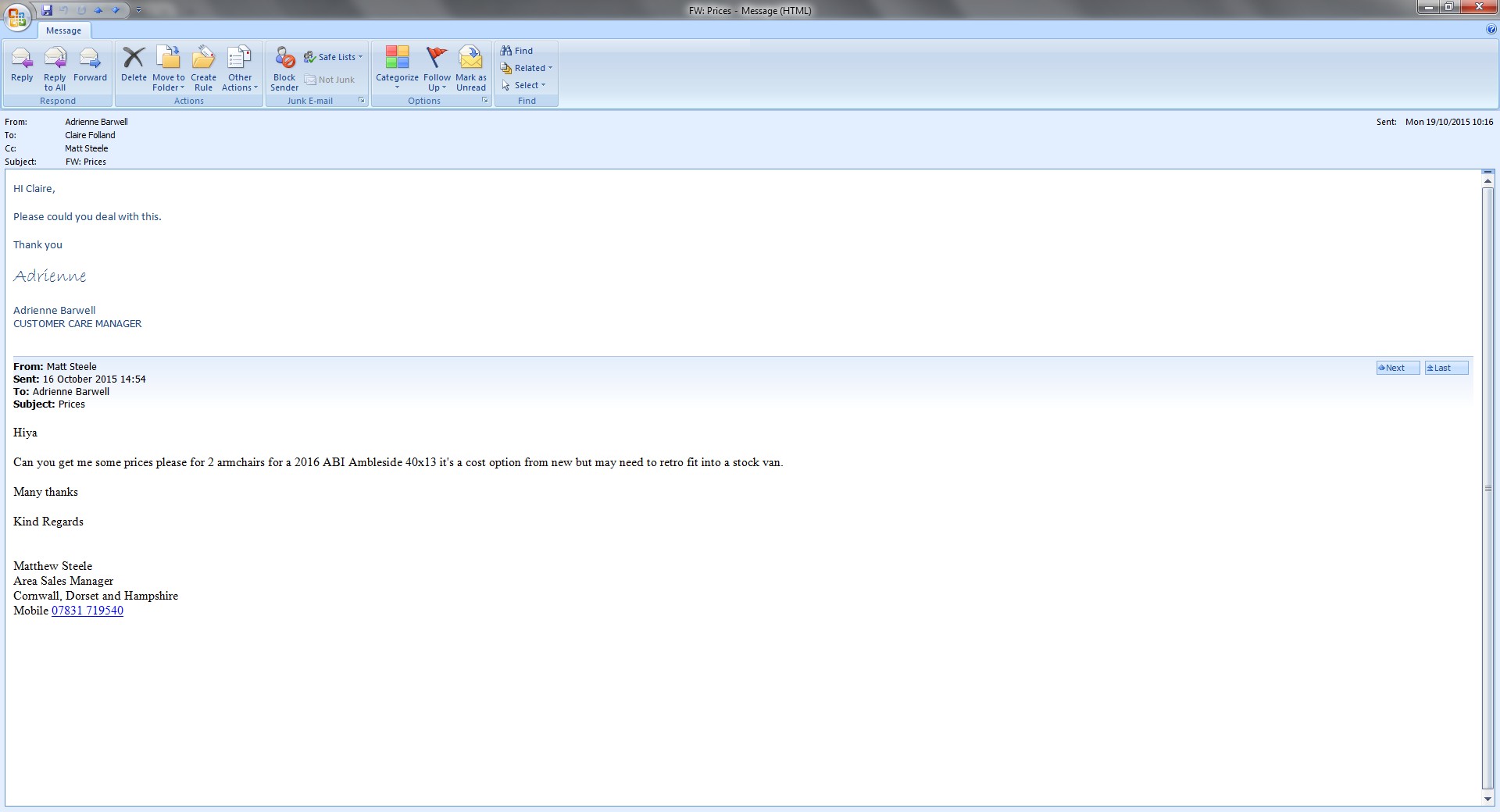The height and width of the screenshot is (812, 1500).
Task: Open Move to Folder menu
Action: 169,69
